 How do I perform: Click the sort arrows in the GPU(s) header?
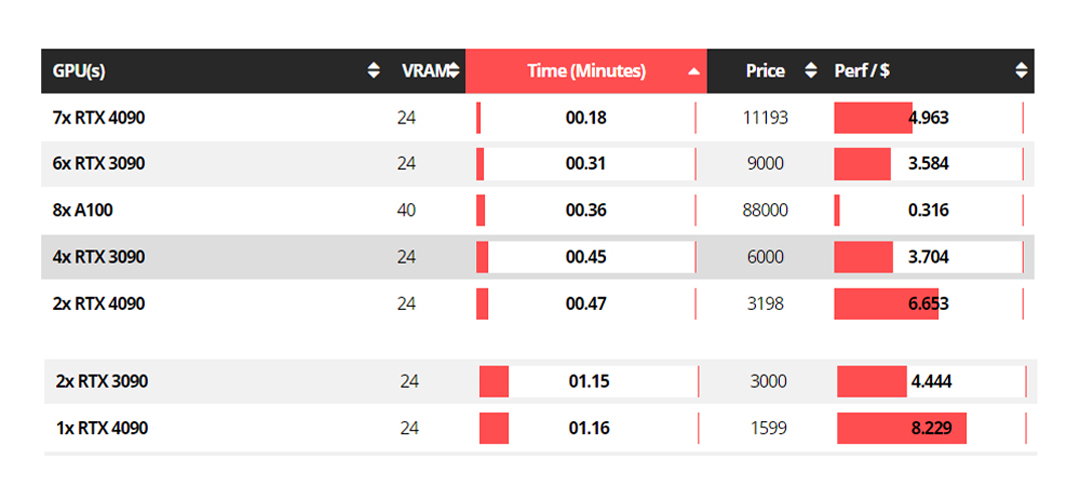coord(374,71)
